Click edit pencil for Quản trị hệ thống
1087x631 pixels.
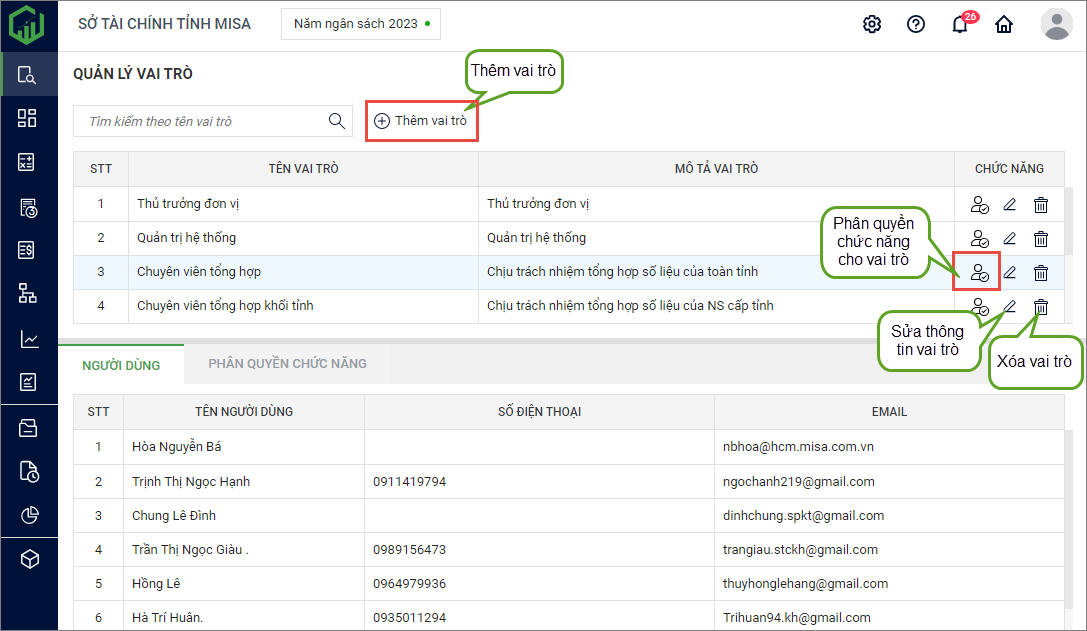1010,239
